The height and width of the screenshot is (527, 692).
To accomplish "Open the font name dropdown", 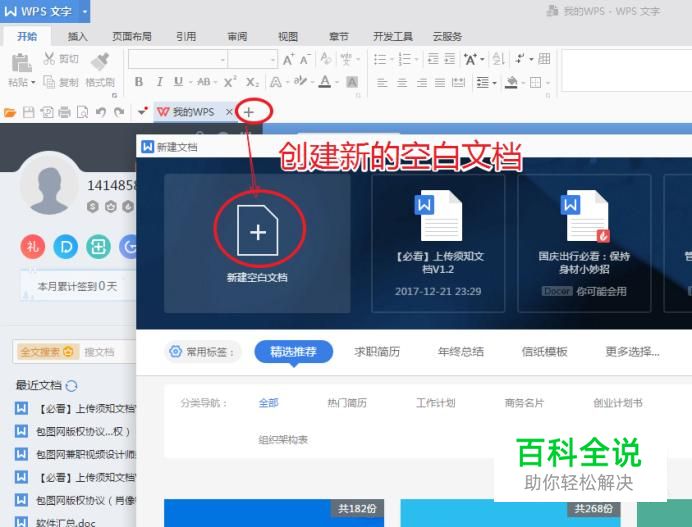I will (x=223, y=60).
